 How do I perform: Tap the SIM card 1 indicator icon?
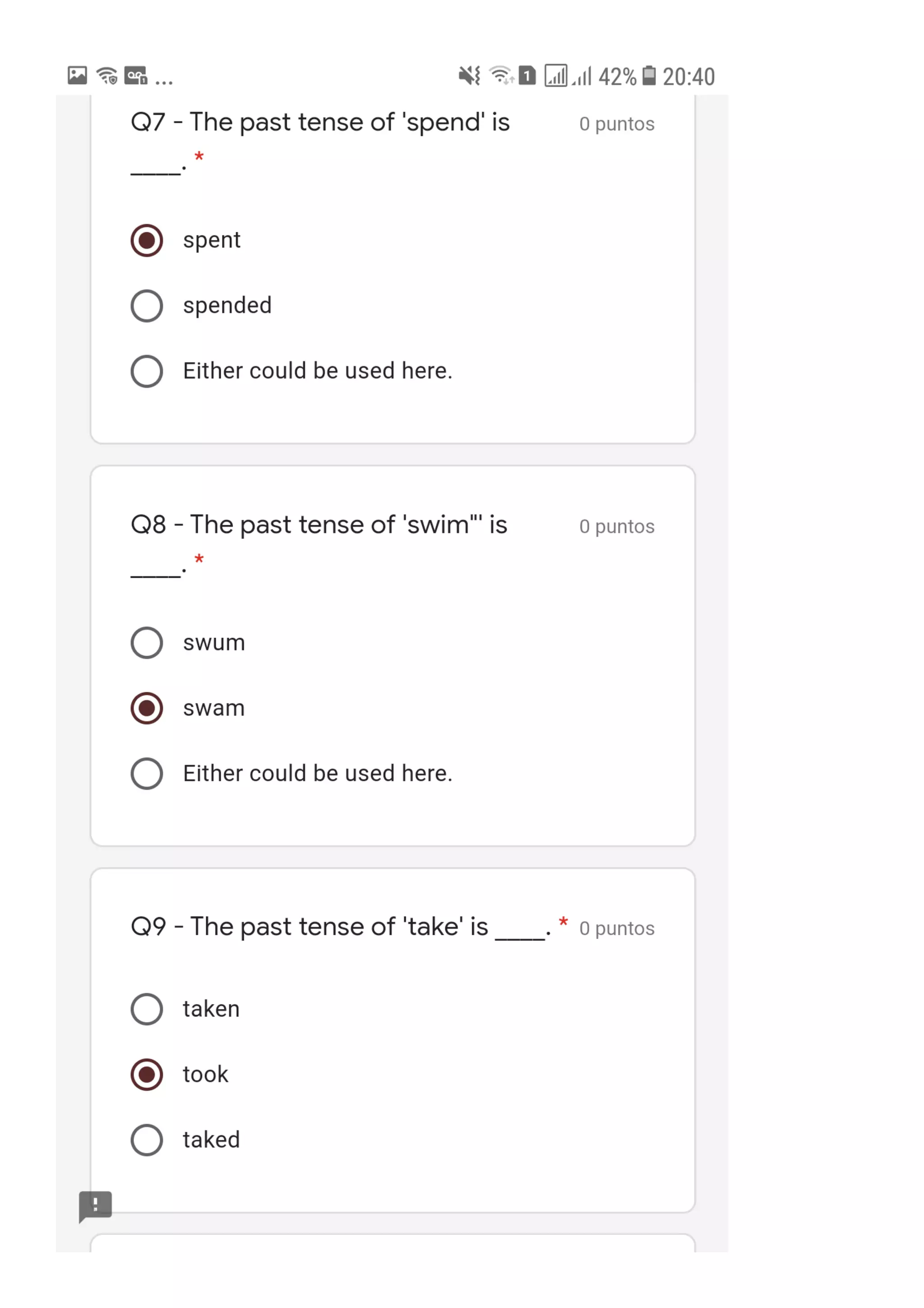527,75
